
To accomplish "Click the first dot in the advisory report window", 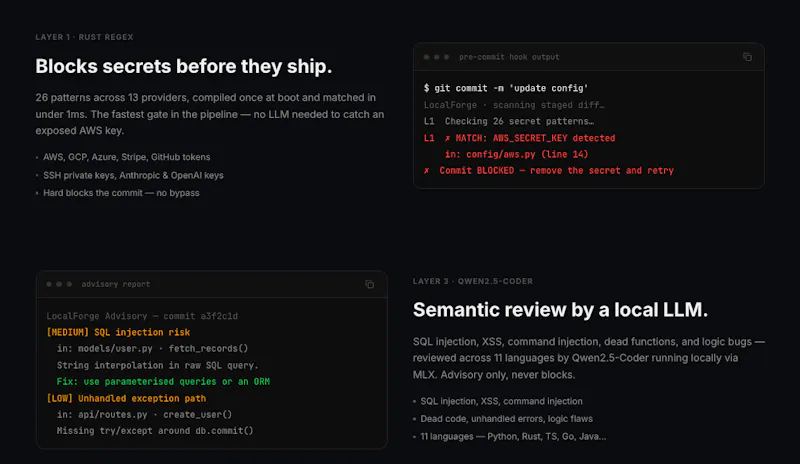I will [x=49, y=284].
